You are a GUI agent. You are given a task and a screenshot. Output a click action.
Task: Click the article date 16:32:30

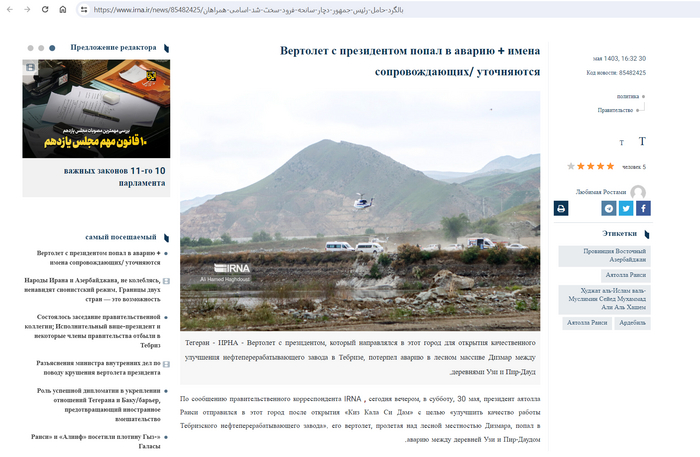[619, 58]
